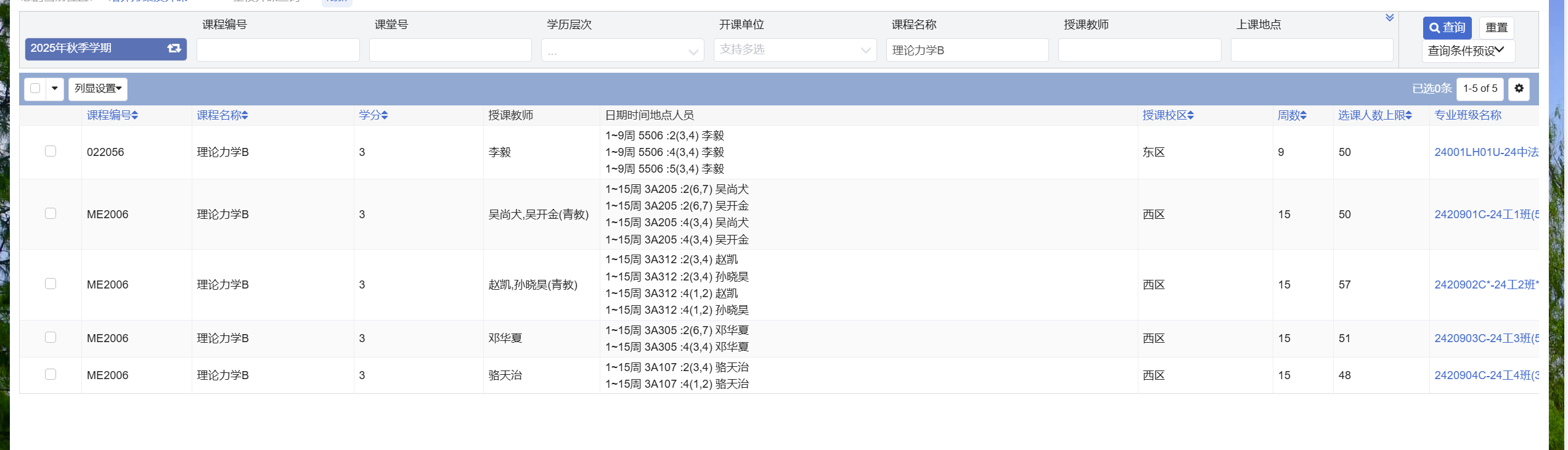Viewport: 1568px width, 450px height.
Task: Sort table by 课程名称 column
Action: (x=222, y=115)
